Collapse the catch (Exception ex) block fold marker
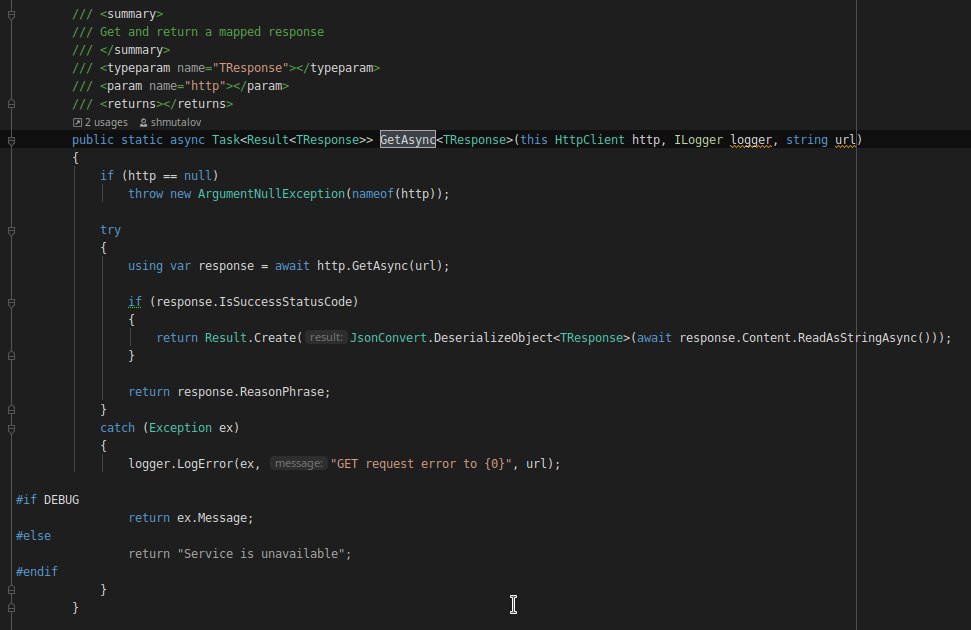The width and height of the screenshot is (971, 630). pos(11,428)
